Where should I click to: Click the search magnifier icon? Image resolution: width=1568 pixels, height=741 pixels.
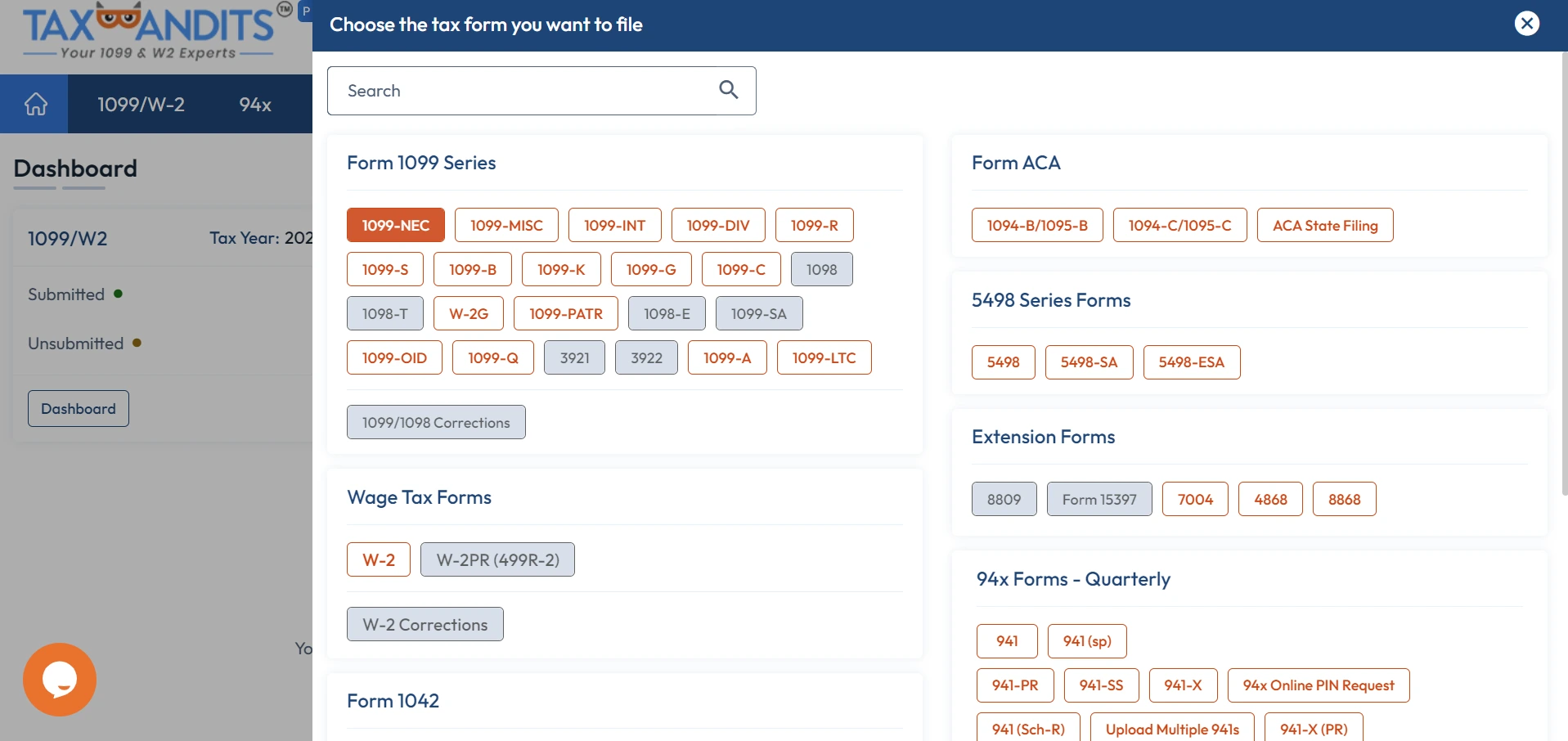[x=727, y=90]
